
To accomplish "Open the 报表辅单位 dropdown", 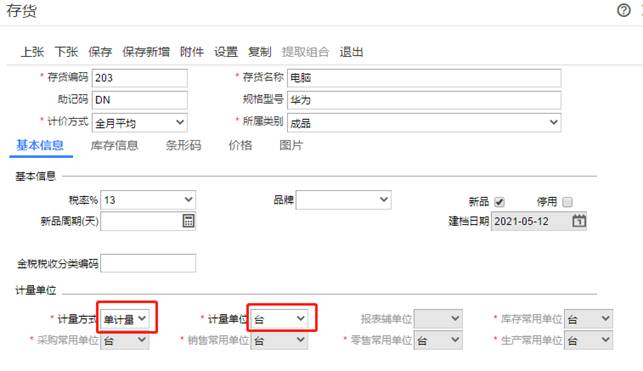I will (438, 319).
